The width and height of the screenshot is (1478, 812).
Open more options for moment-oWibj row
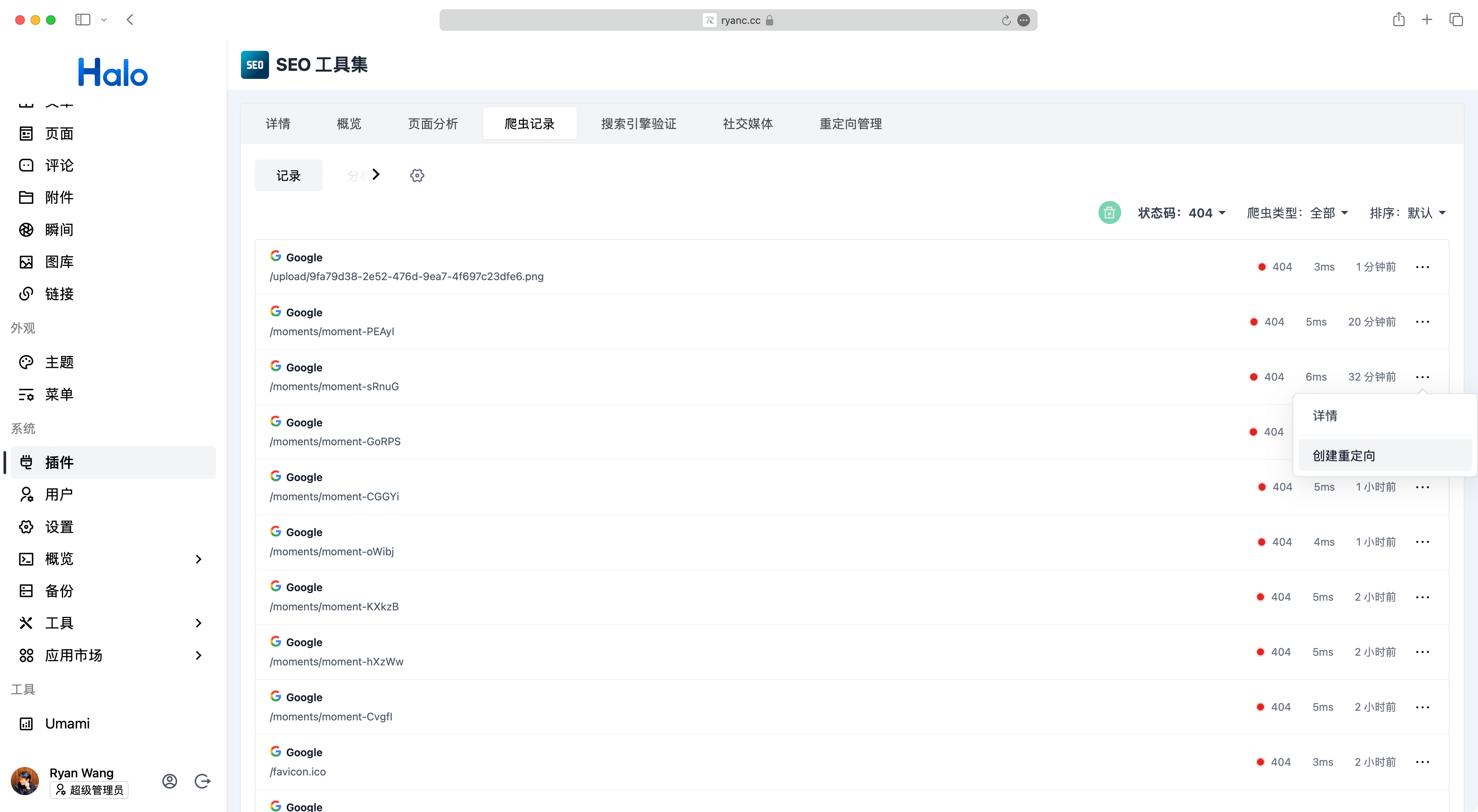1422,542
